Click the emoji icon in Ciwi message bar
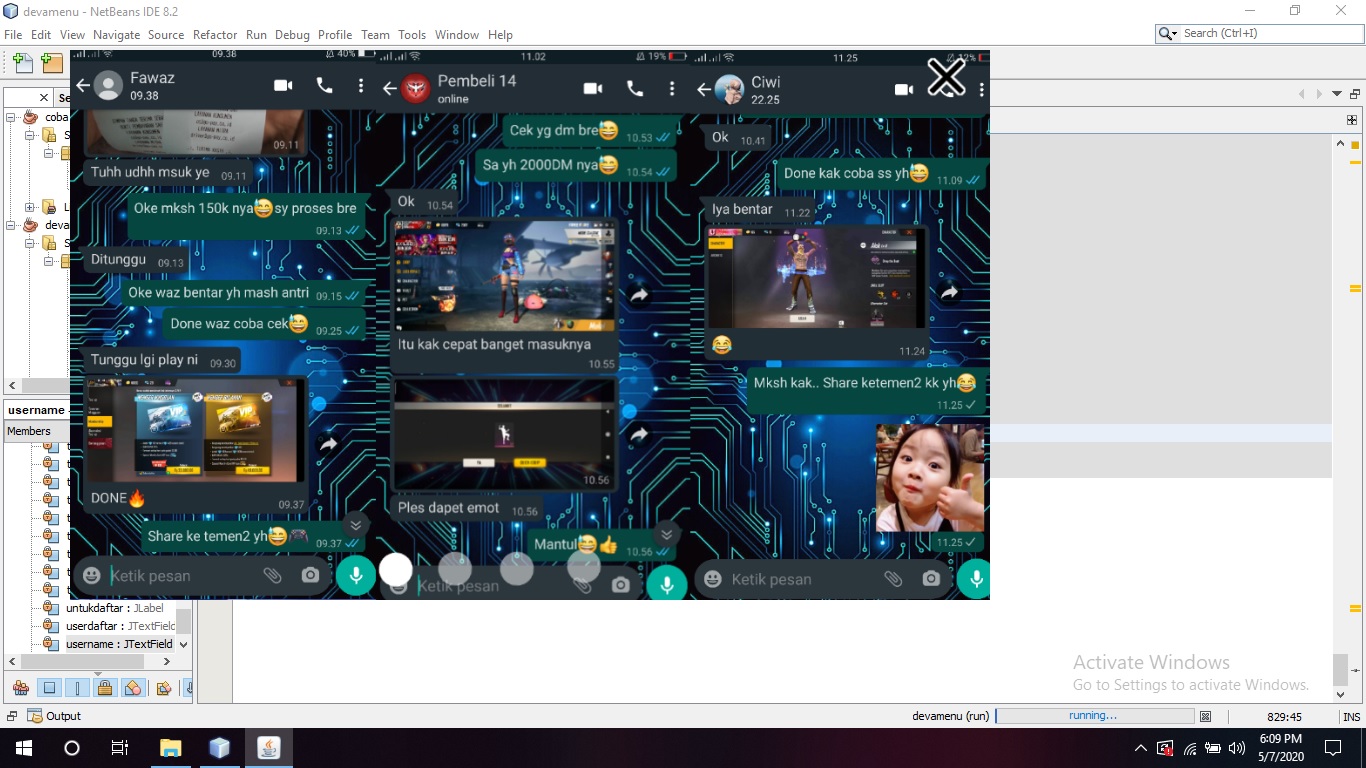The width and height of the screenshot is (1366, 768). (713, 579)
